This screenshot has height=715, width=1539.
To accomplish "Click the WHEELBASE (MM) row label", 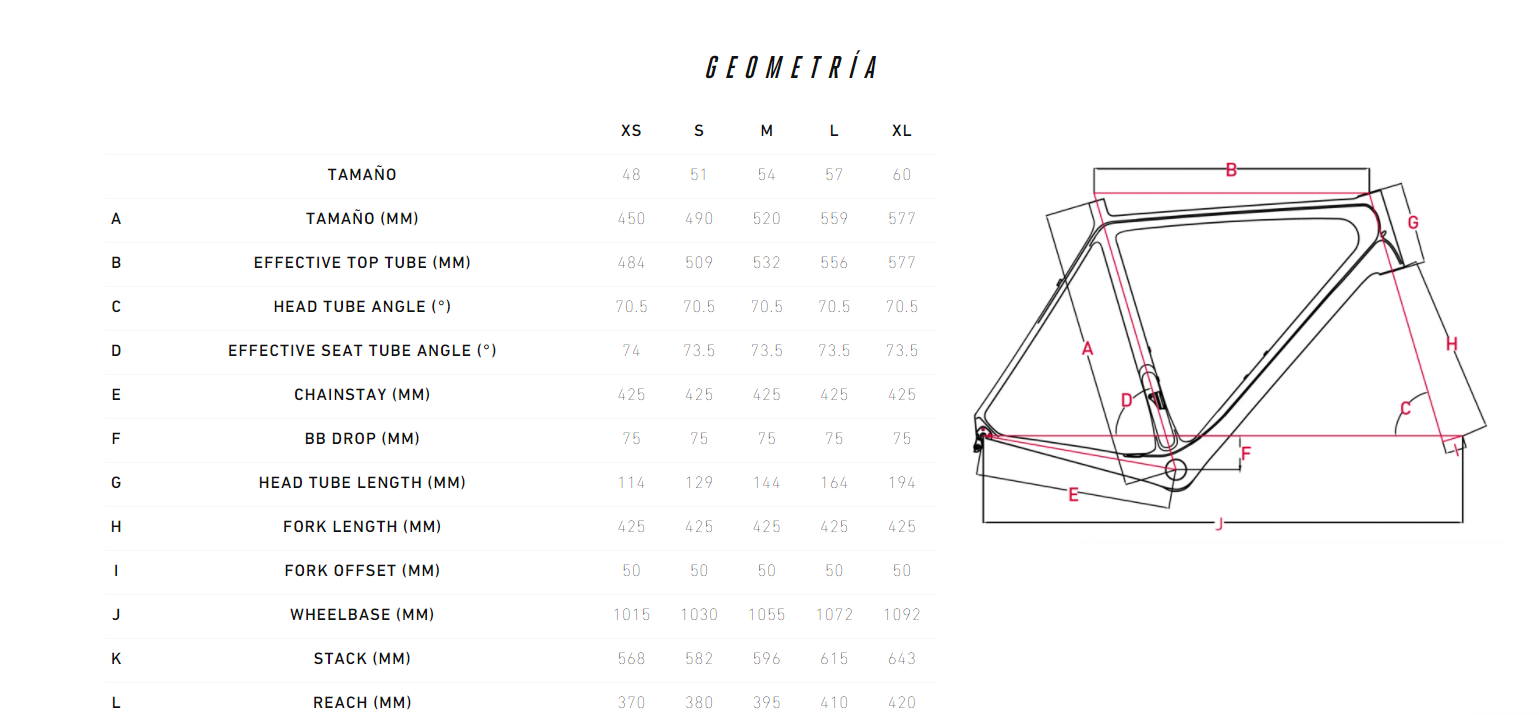I will (x=362, y=615).
